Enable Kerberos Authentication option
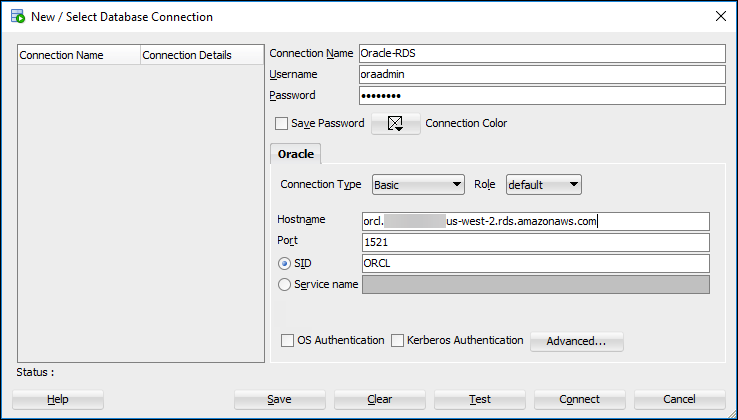This screenshot has width=738, height=420. 398,341
